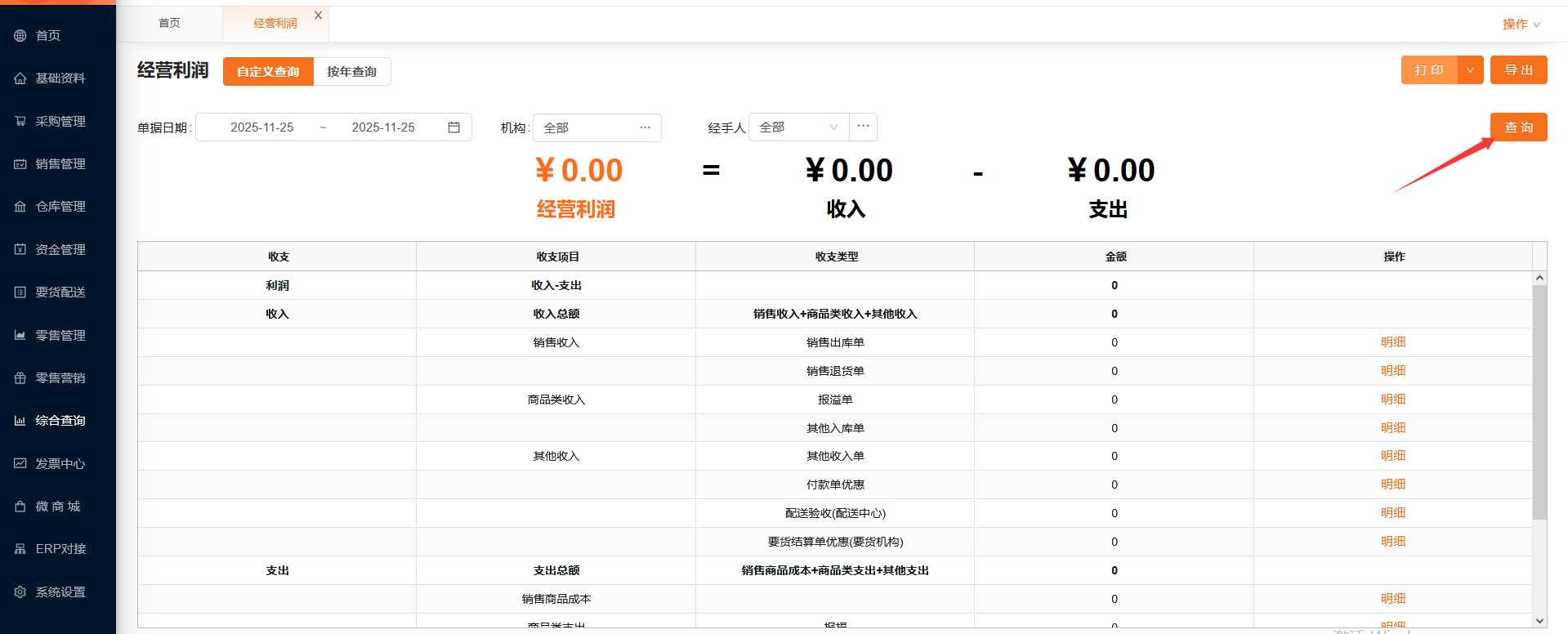This screenshot has height=634, width=1568.
Task: Click the 销售管理 sidebar icon
Action: point(20,164)
